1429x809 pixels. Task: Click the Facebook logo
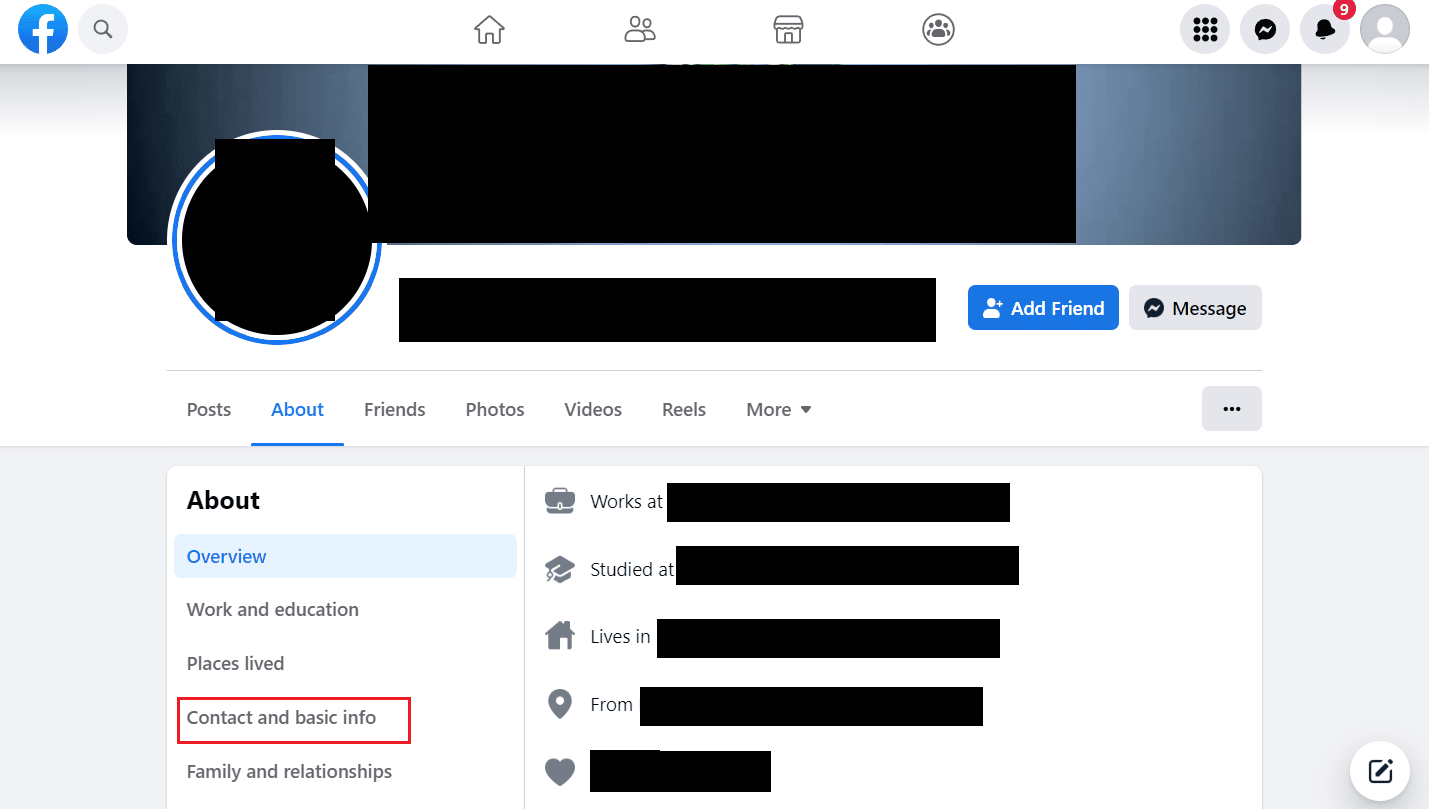[x=42, y=29]
